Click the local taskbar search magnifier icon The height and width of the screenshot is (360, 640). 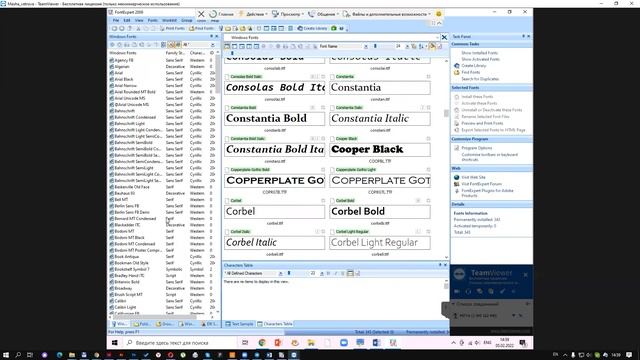pos(18,355)
